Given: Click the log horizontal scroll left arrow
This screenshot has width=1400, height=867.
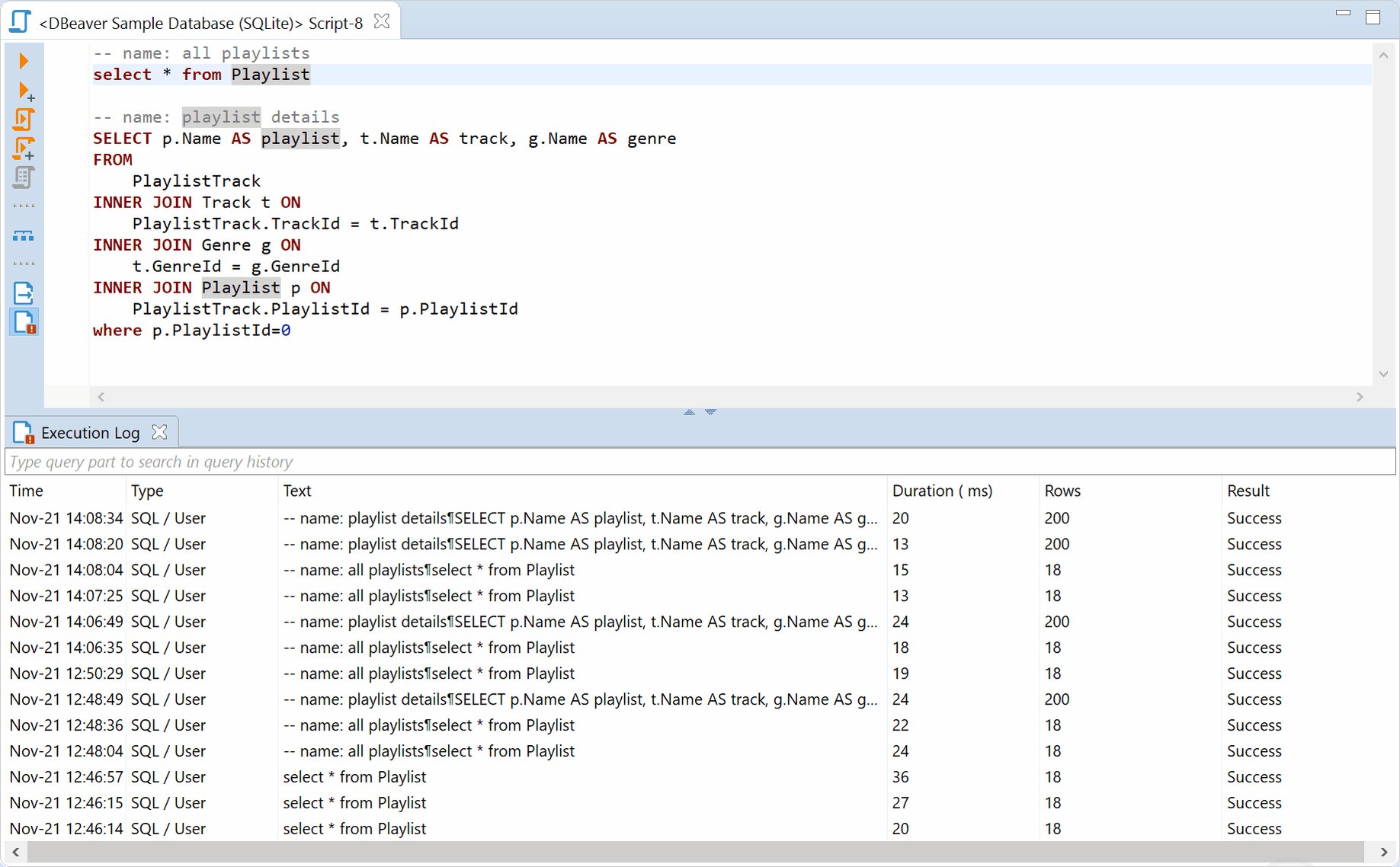Looking at the screenshot, I should [x=15, y=852].
